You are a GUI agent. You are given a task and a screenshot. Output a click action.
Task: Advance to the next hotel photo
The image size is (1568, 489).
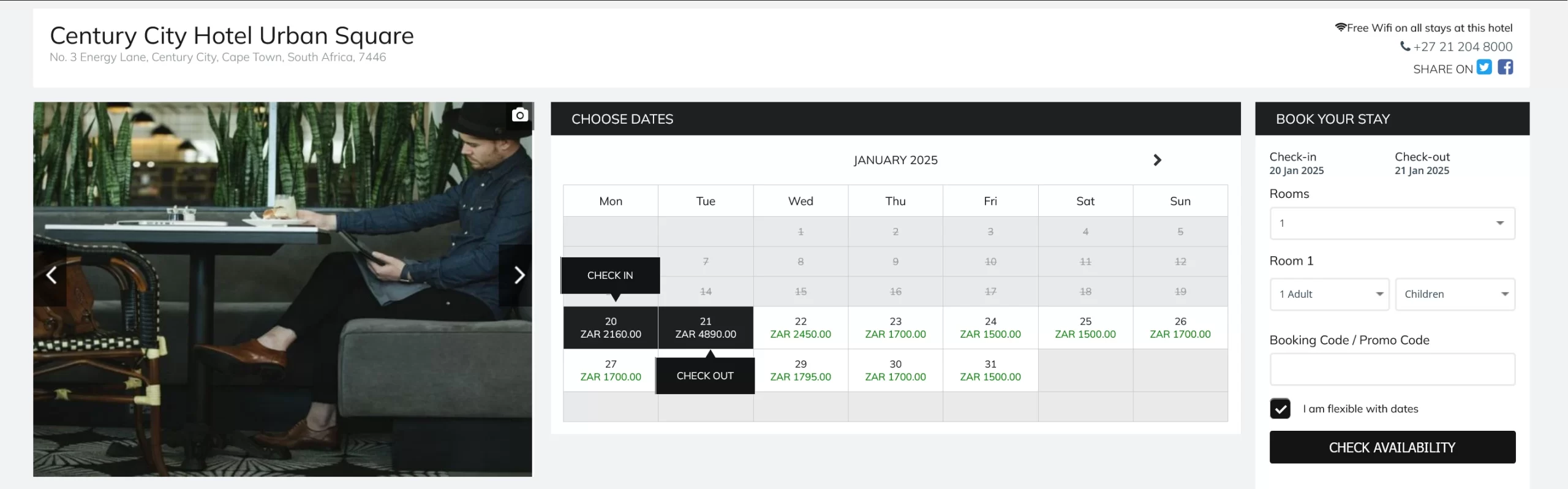(518, 275)
